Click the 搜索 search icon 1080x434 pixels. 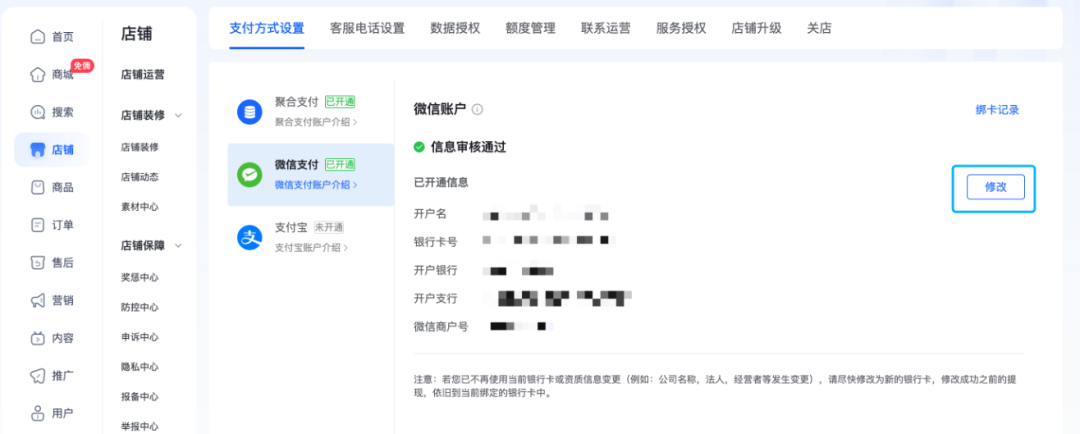(x=38, y=112)
